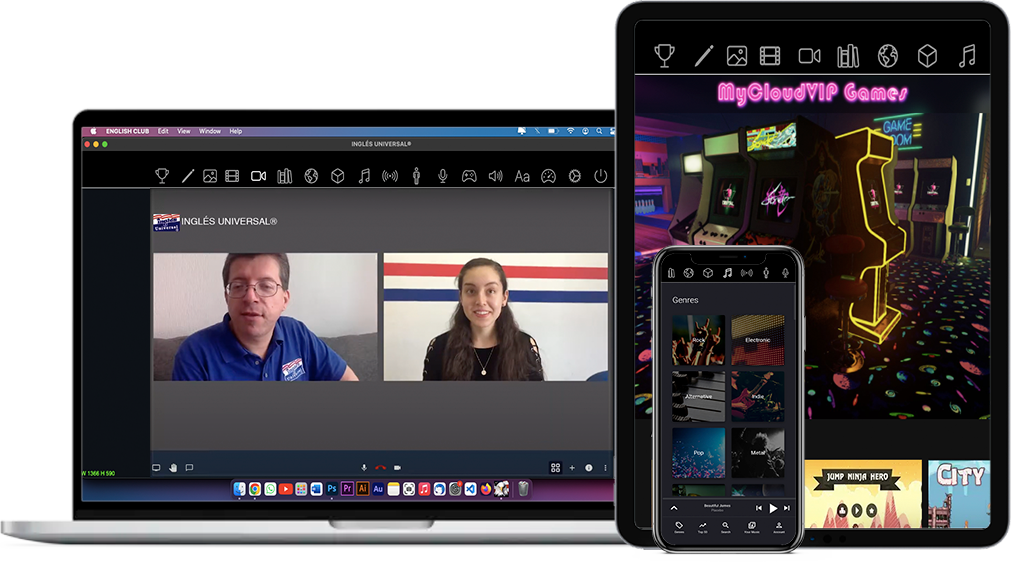
Task: Select the Aa text icon in the laptop toolbar
Action: 522,176
